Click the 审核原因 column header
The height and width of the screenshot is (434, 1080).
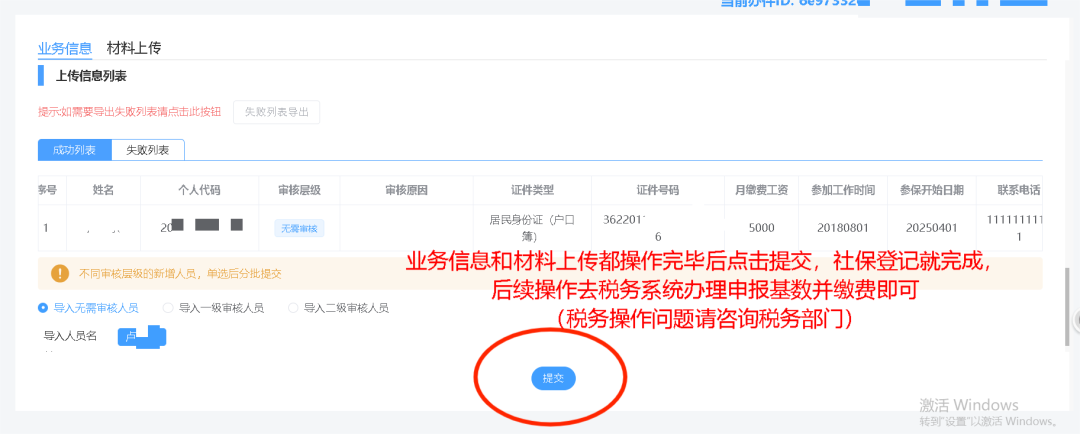point(406,191)
